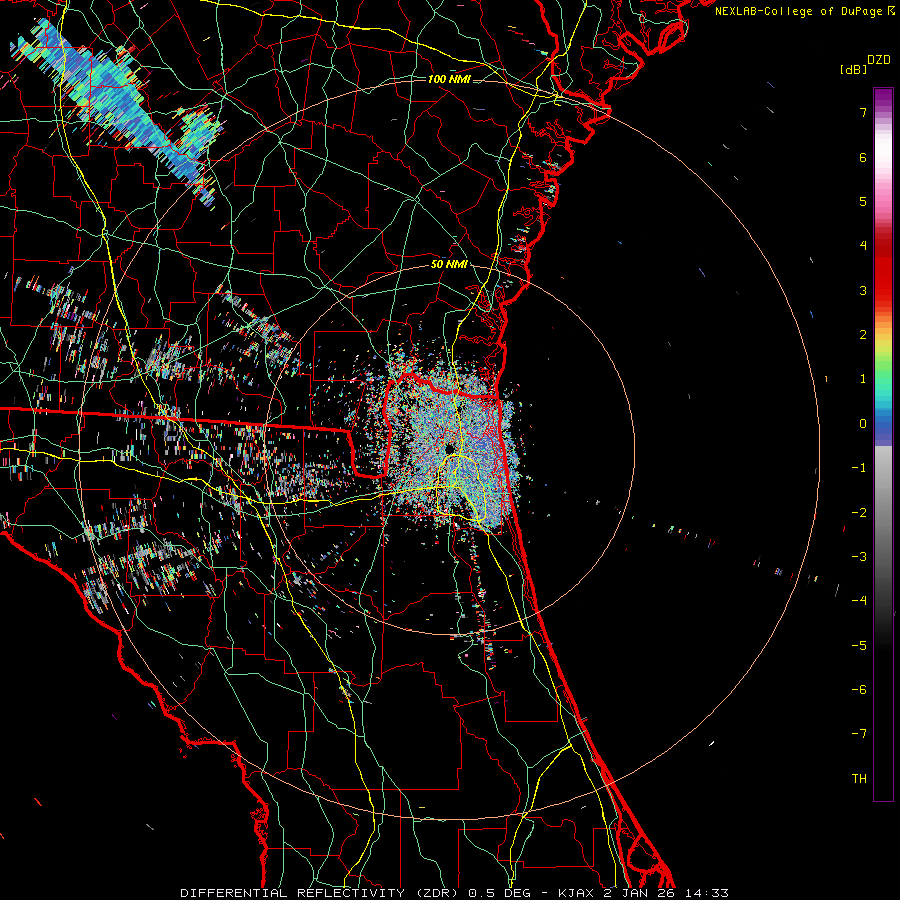Click the 5 value on the color scale
Viewport: 900px width, 900px height.
(x=863, y=201)
